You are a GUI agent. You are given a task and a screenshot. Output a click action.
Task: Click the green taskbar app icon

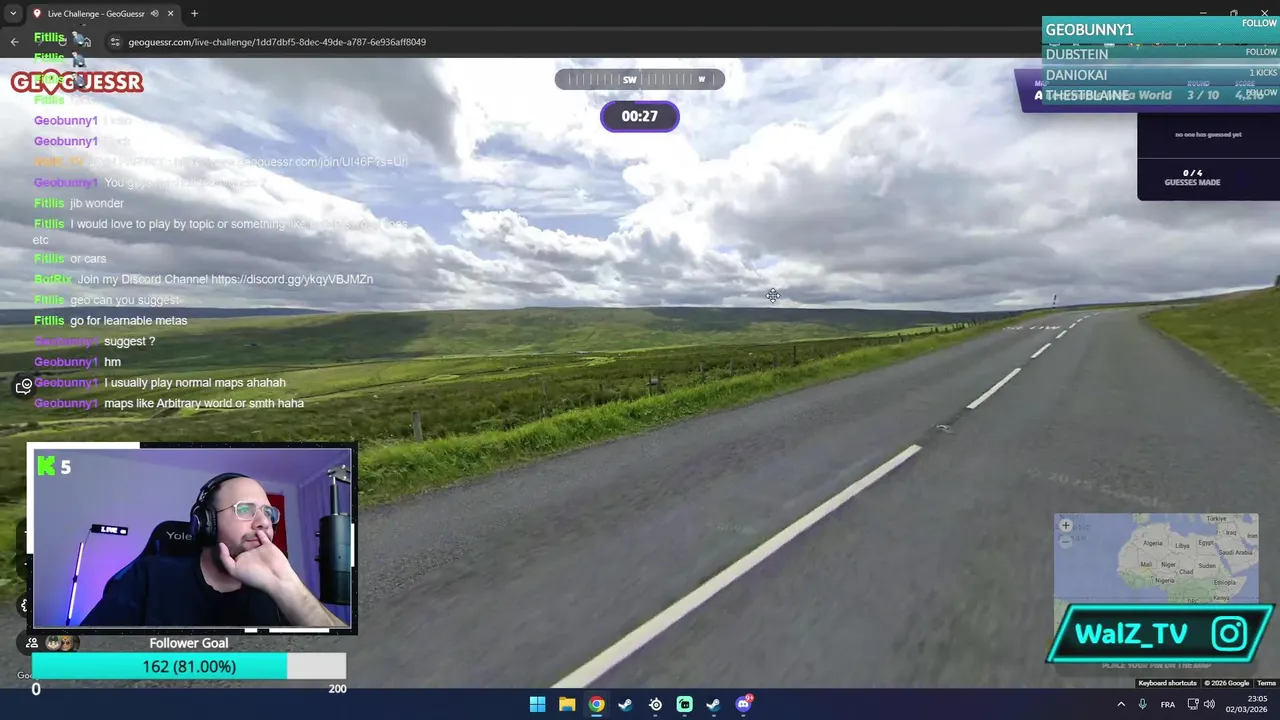pyautogui.click(x=684, y=704)
